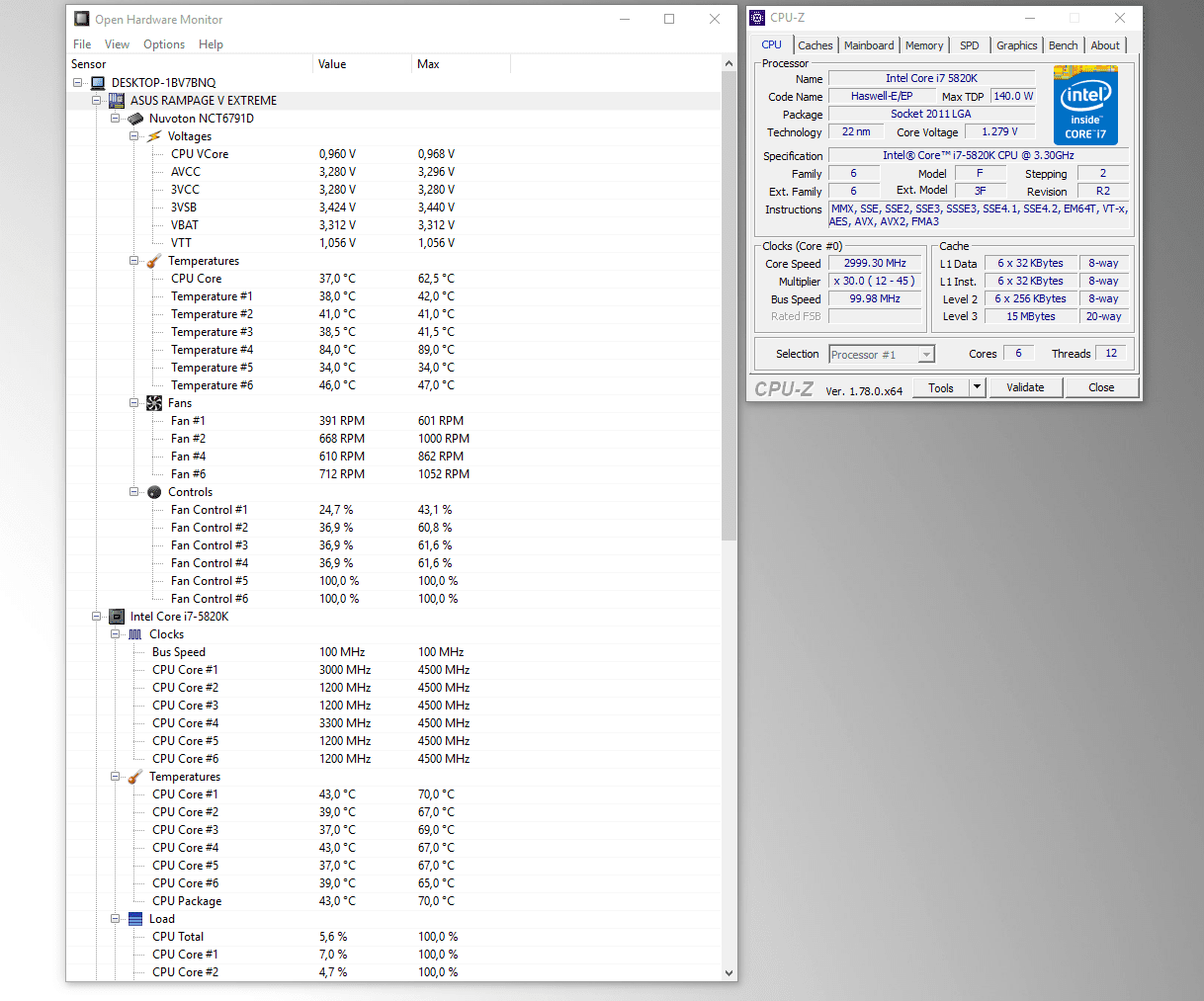Click the Fans category icon
The width and height of the screenshot is (1204, 1001).
(x=154, y=403)
